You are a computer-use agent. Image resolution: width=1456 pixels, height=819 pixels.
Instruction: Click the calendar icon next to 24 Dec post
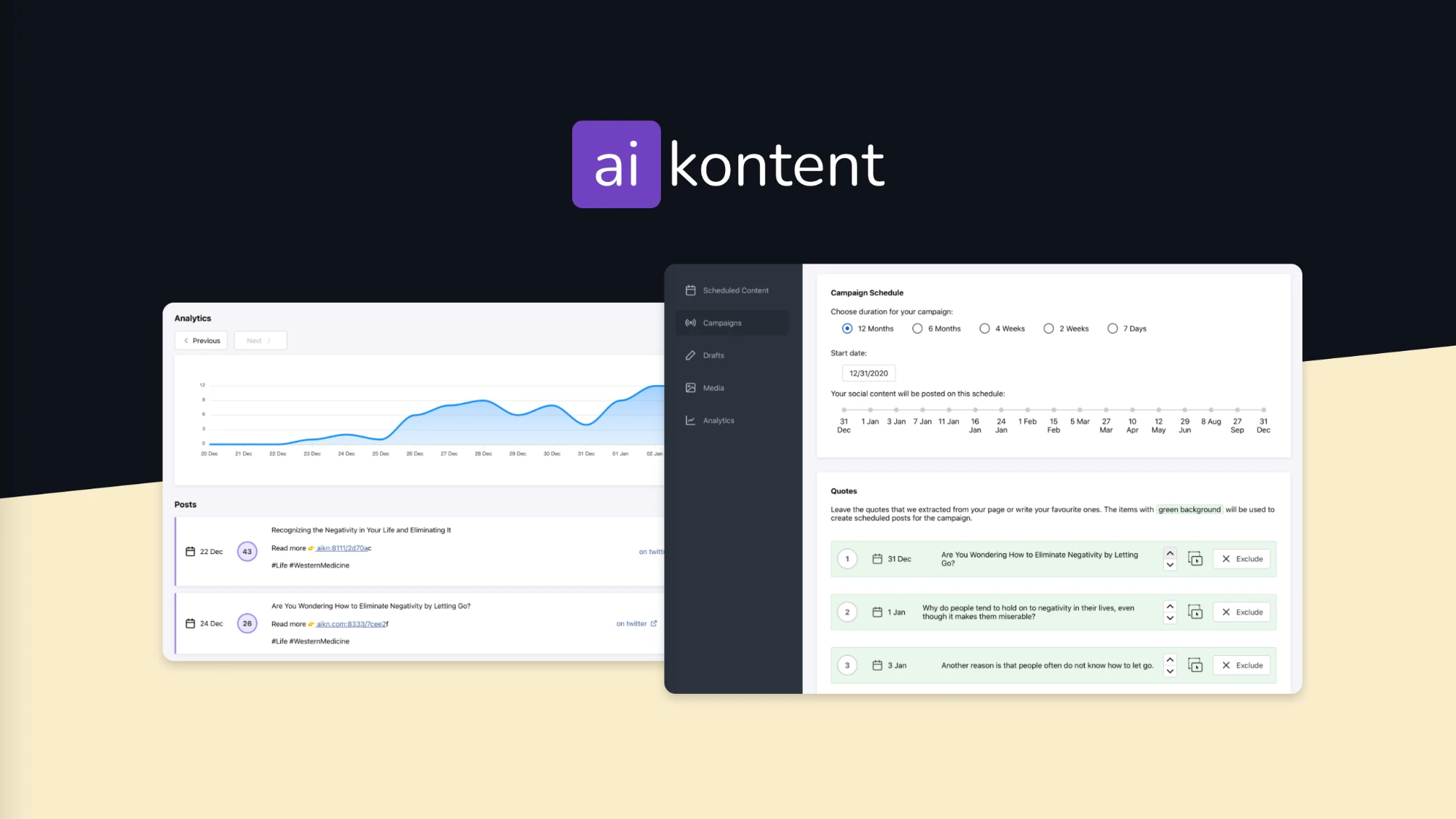[x=190, y=624]
